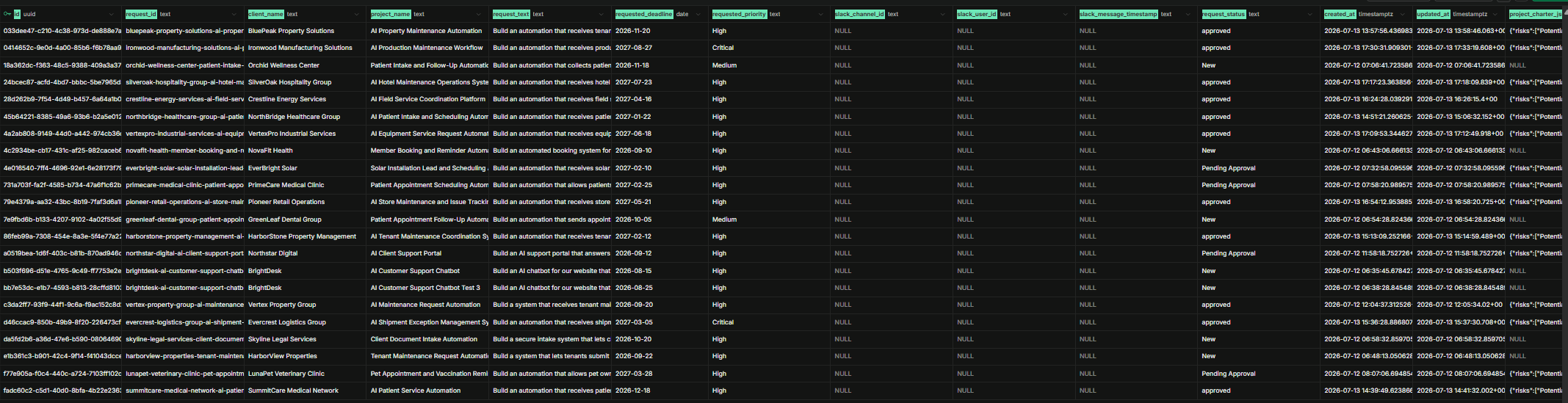The image size is (1568, 403).
Task: Select request_id cell summitcare-medical-network
Action: pos(184,391)
